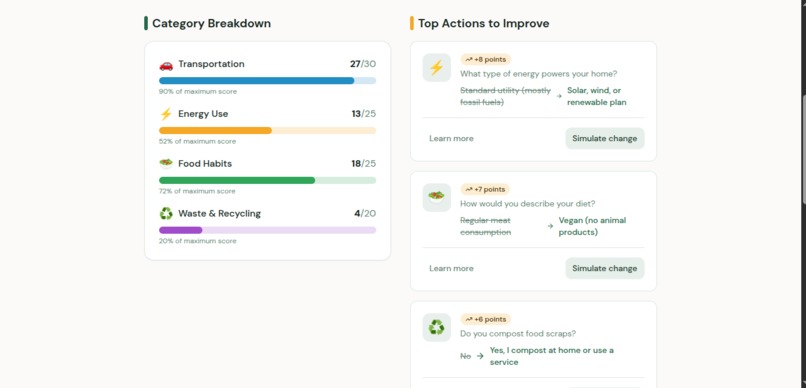Click 'How would you describe your diet?'

tap(527, 204)
